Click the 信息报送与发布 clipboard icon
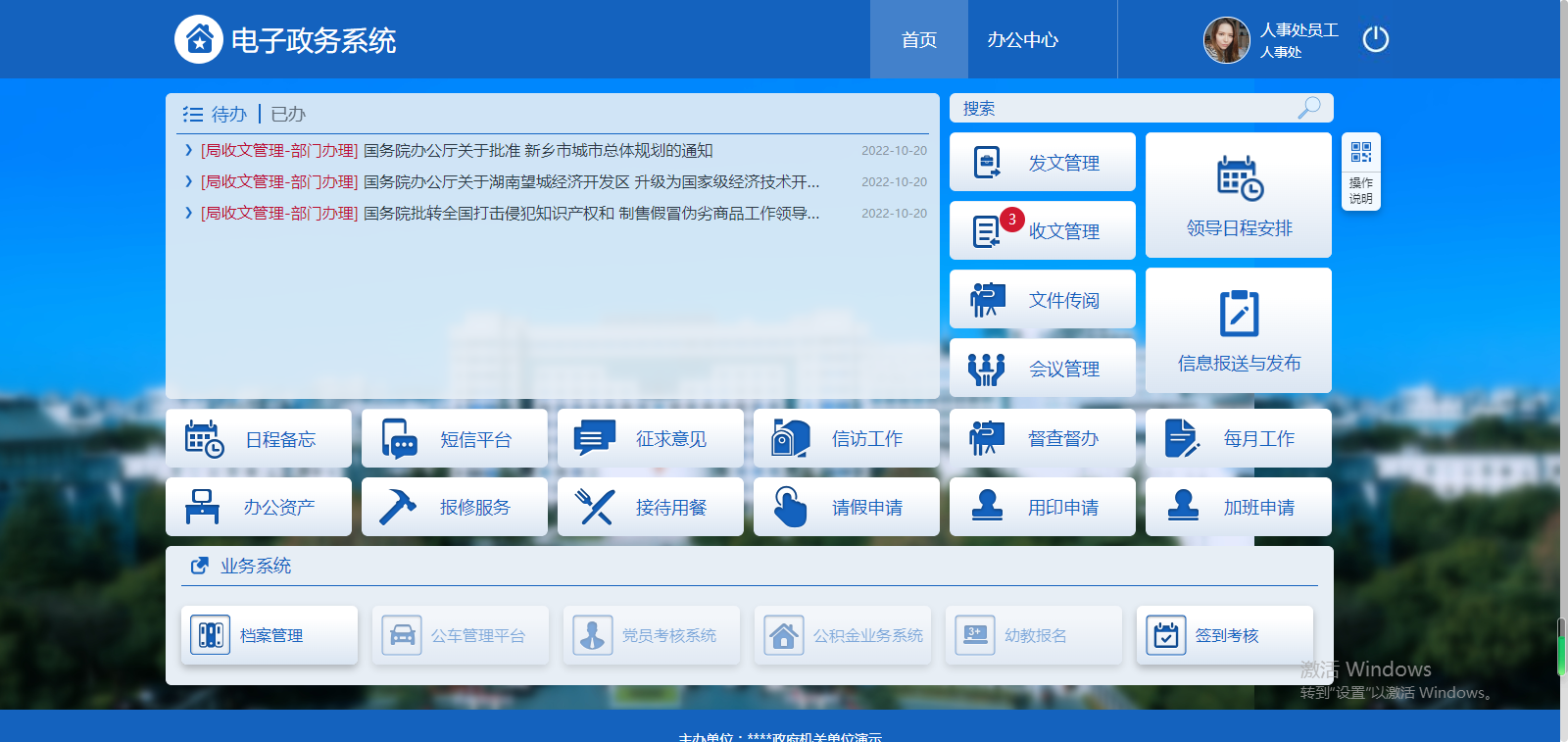 [x=1240, y=313]
